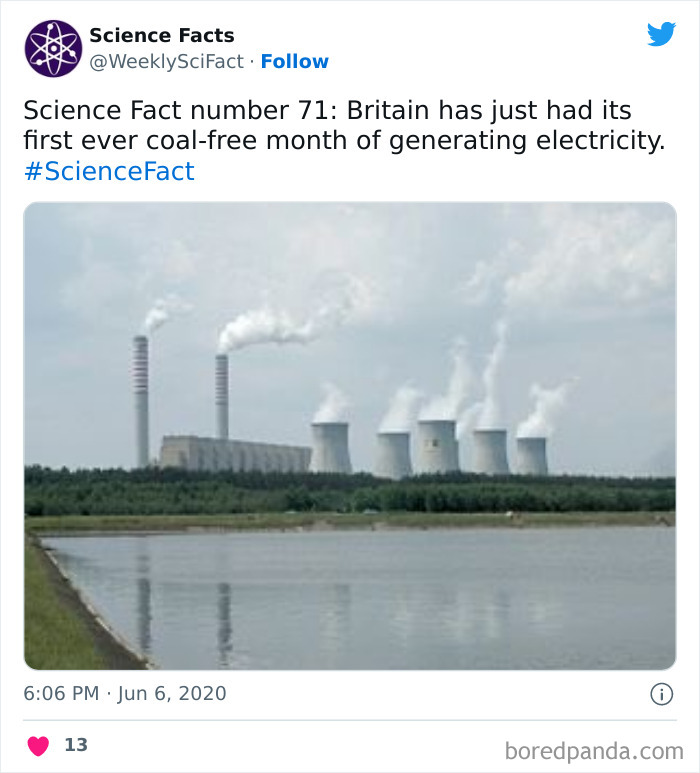Open the Science Facts display name
Viewport: 700px width, 773px height.
[x=162, y=35]
